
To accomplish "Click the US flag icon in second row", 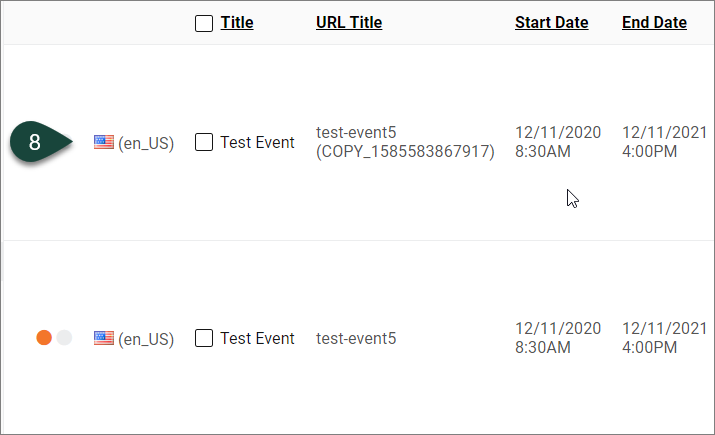I will [103, 339].
